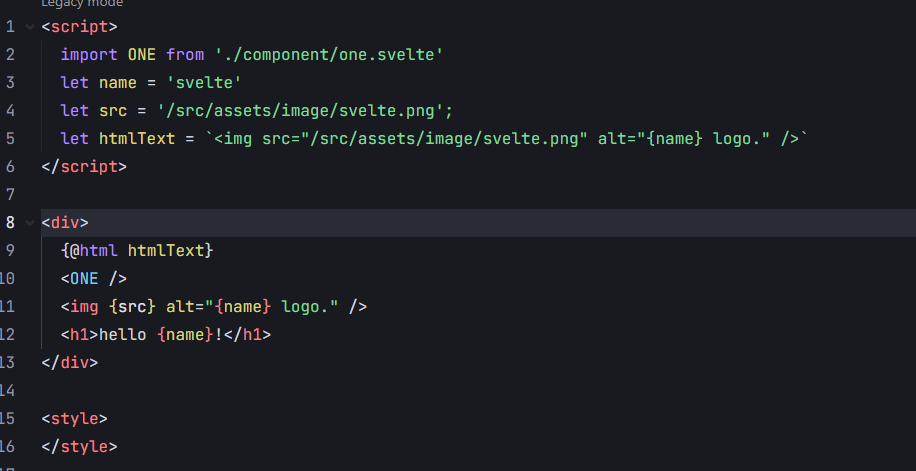
Task: Click the from keyword on line 2
Action: [185, 55]
